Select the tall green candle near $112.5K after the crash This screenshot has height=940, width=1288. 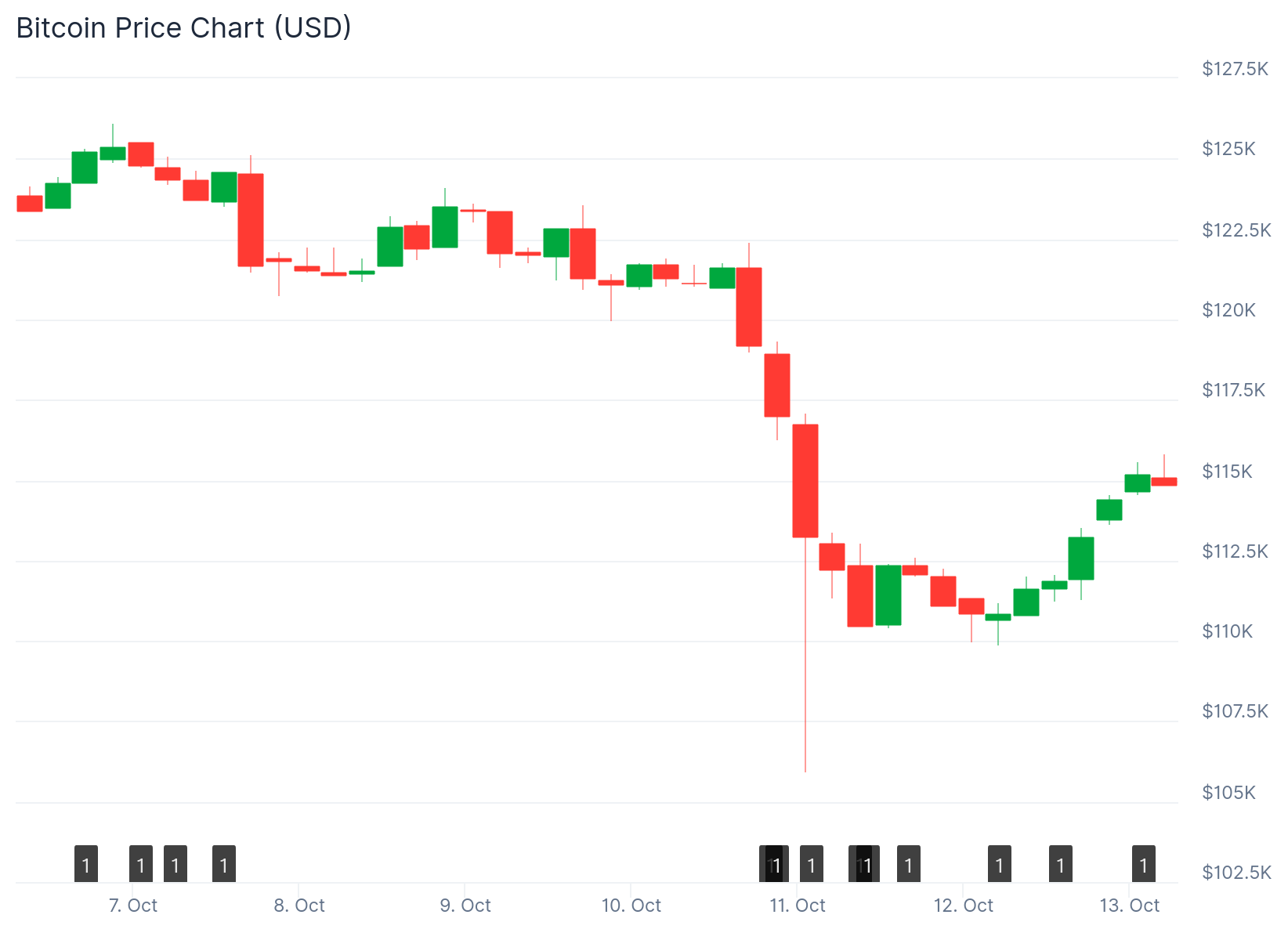pos(888,595)
